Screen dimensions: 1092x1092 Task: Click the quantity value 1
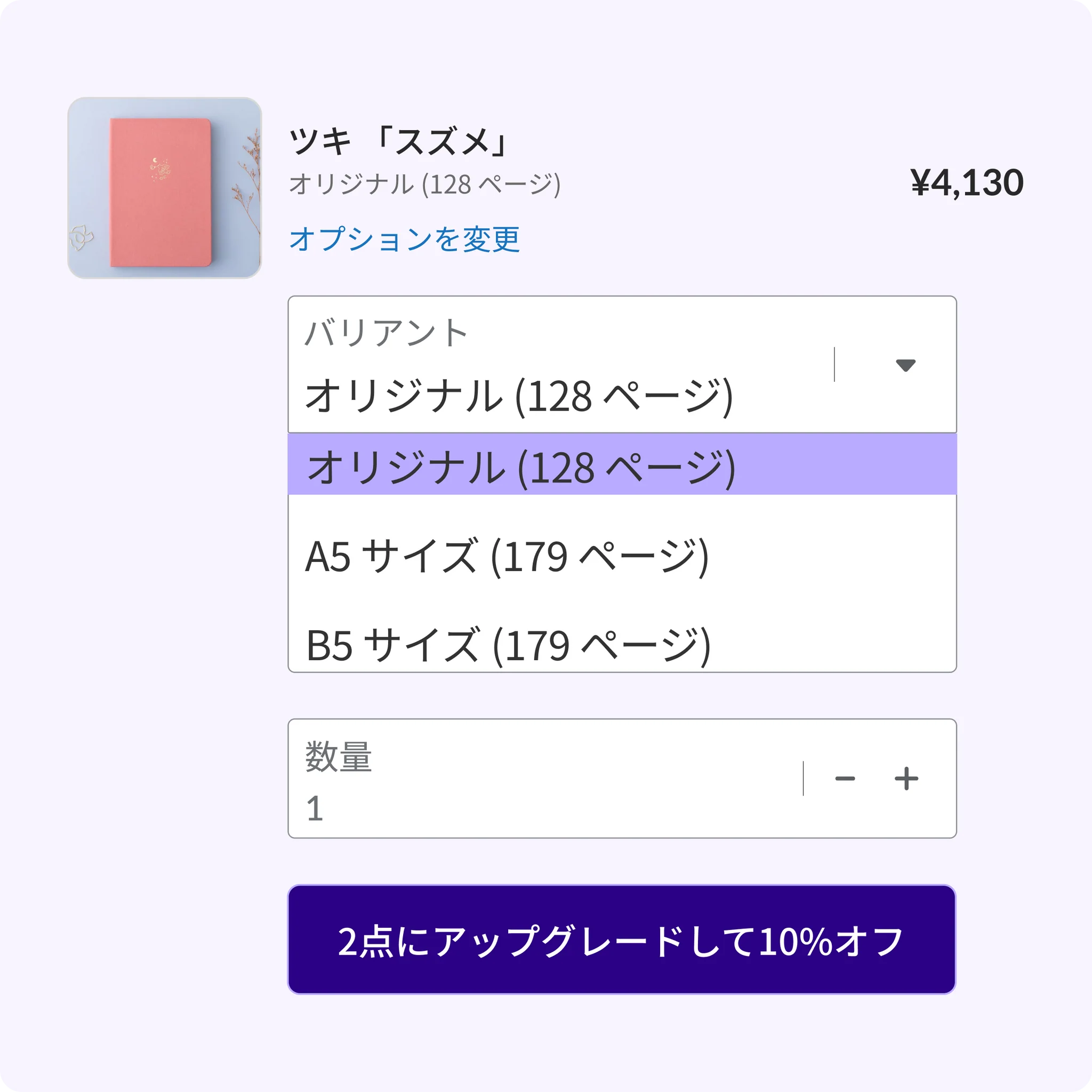pyautogui.click(x=315, y=808)
